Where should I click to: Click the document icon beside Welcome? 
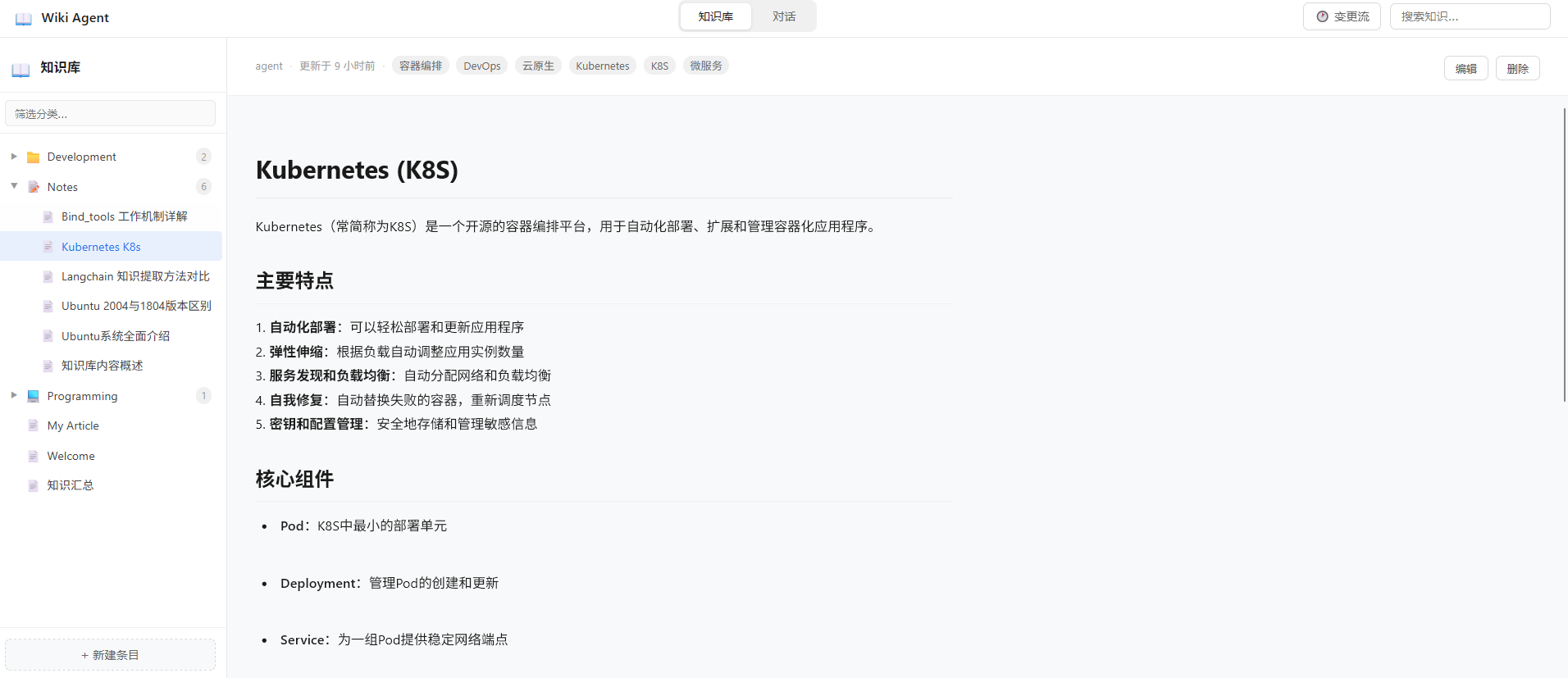pyautogui.click(x=34, y=456)
